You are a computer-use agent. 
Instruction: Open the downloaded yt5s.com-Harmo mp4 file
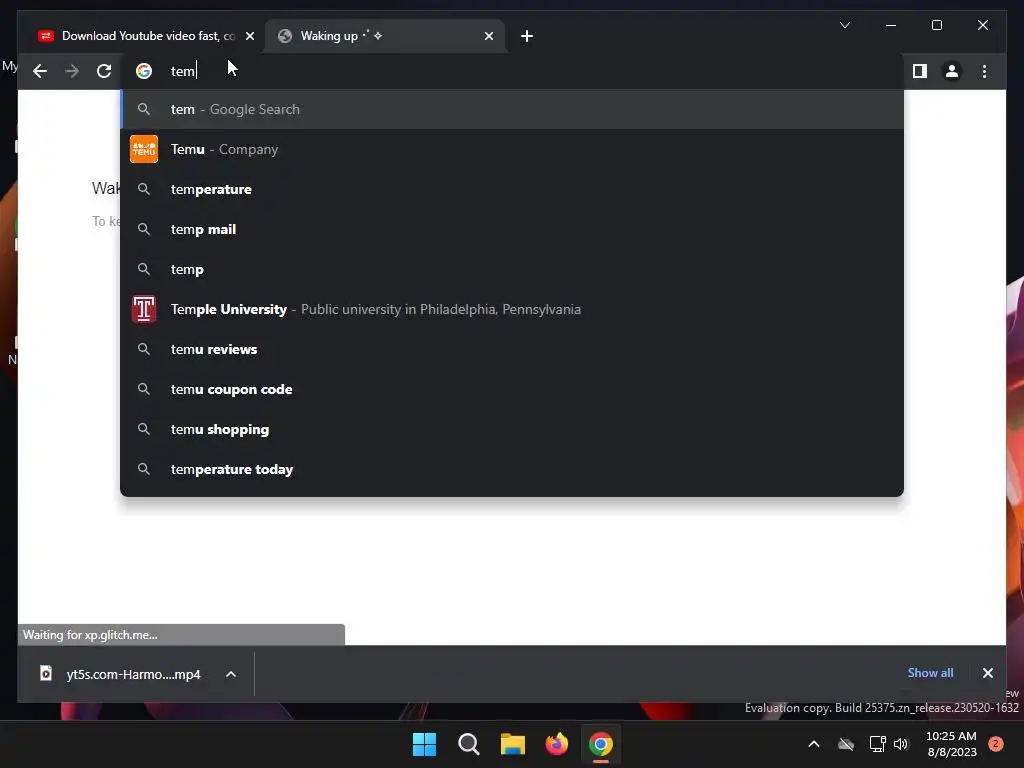[133, 675]
